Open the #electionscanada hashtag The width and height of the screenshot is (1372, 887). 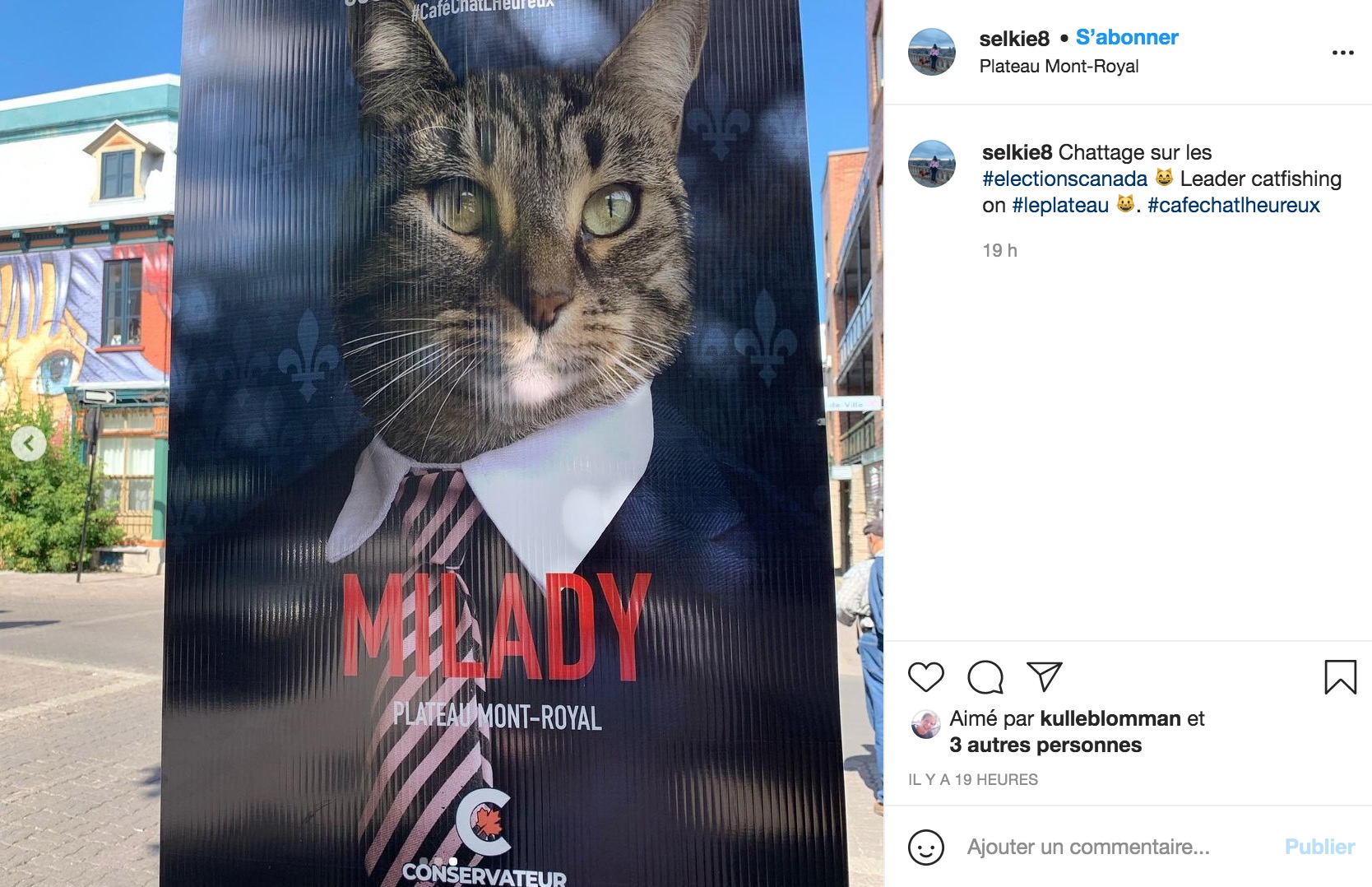[x=1064, y=179]
